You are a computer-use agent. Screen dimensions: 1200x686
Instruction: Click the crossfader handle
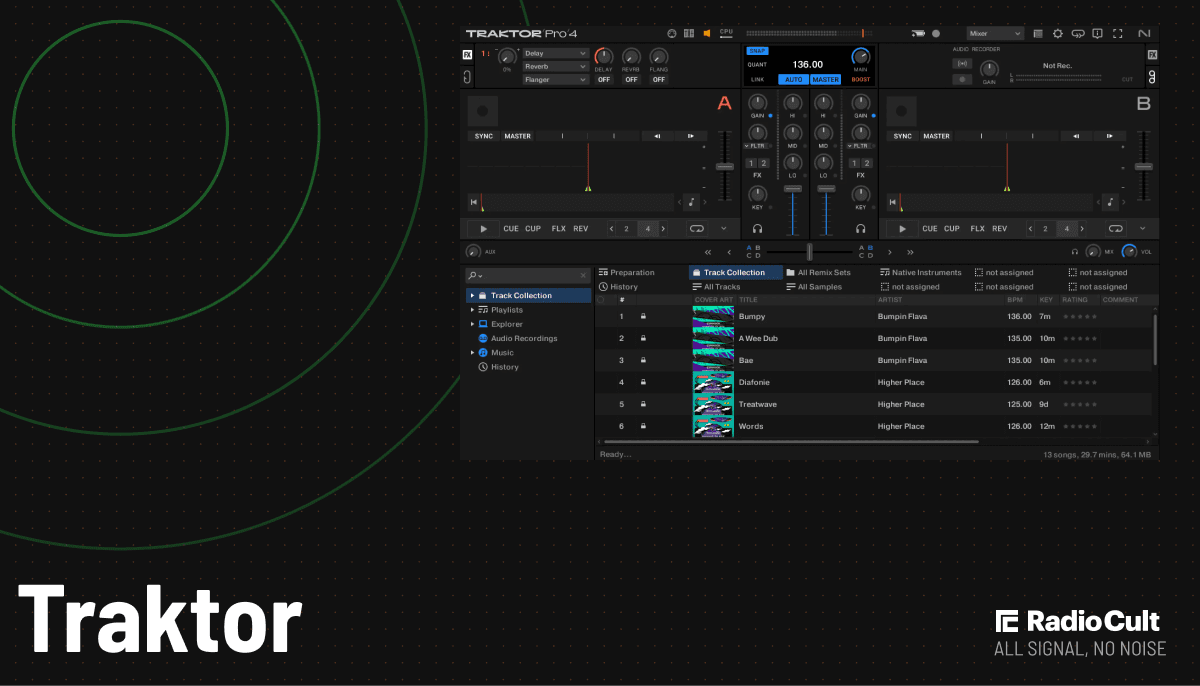809,251
